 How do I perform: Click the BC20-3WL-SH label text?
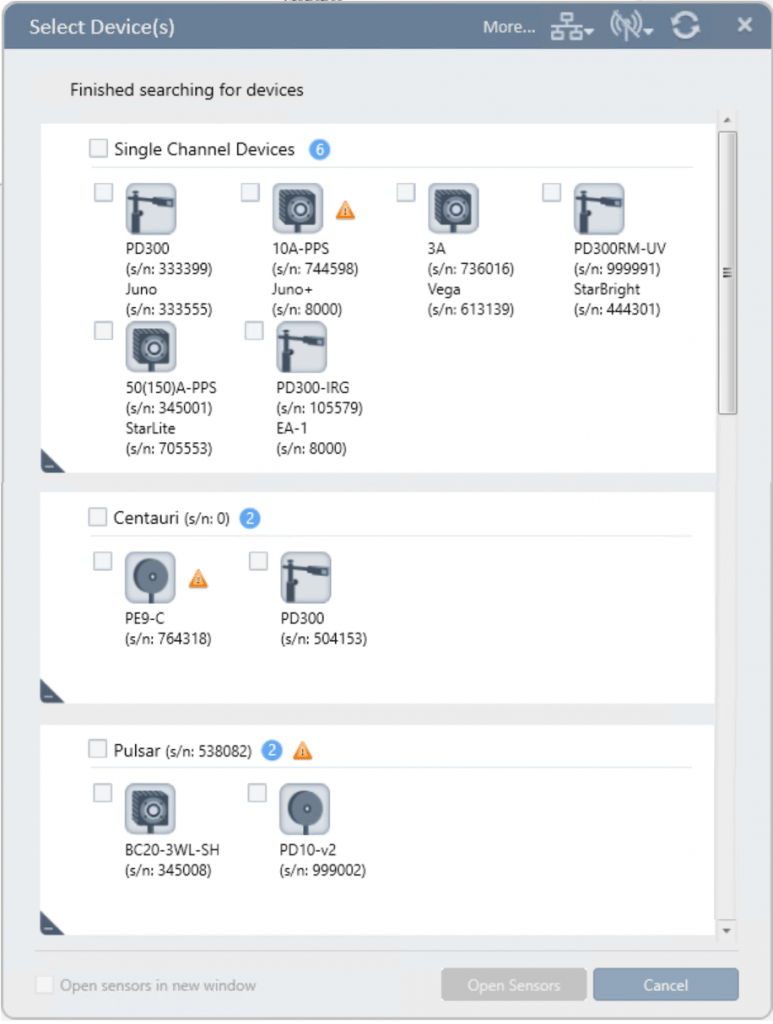(x=172, y=850)
